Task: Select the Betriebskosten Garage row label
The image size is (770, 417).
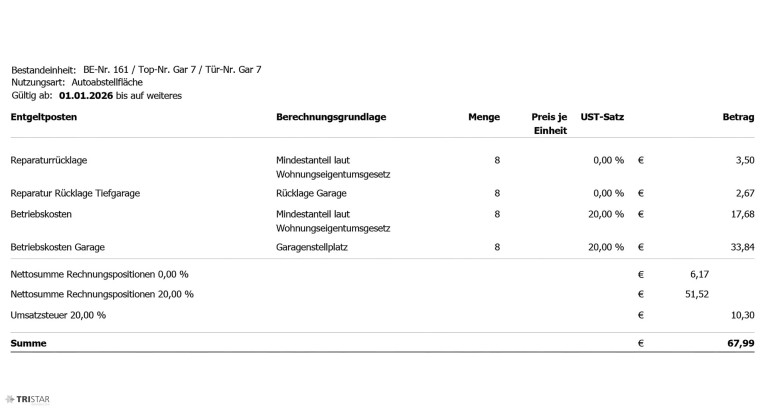Action: point(57,246)
